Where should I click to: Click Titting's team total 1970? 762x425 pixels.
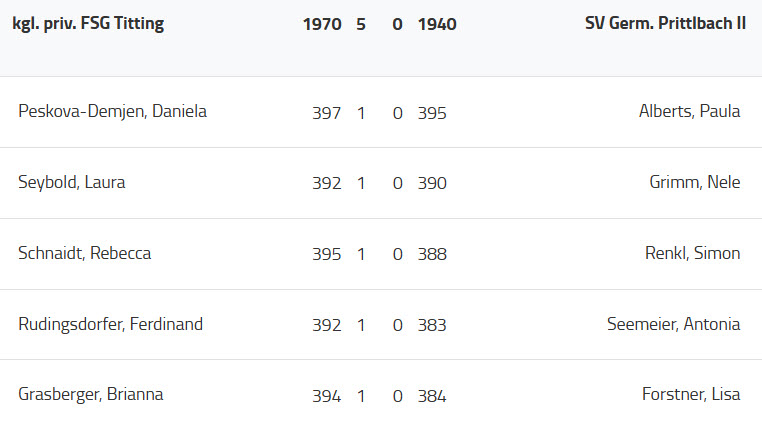coord(321,24)
